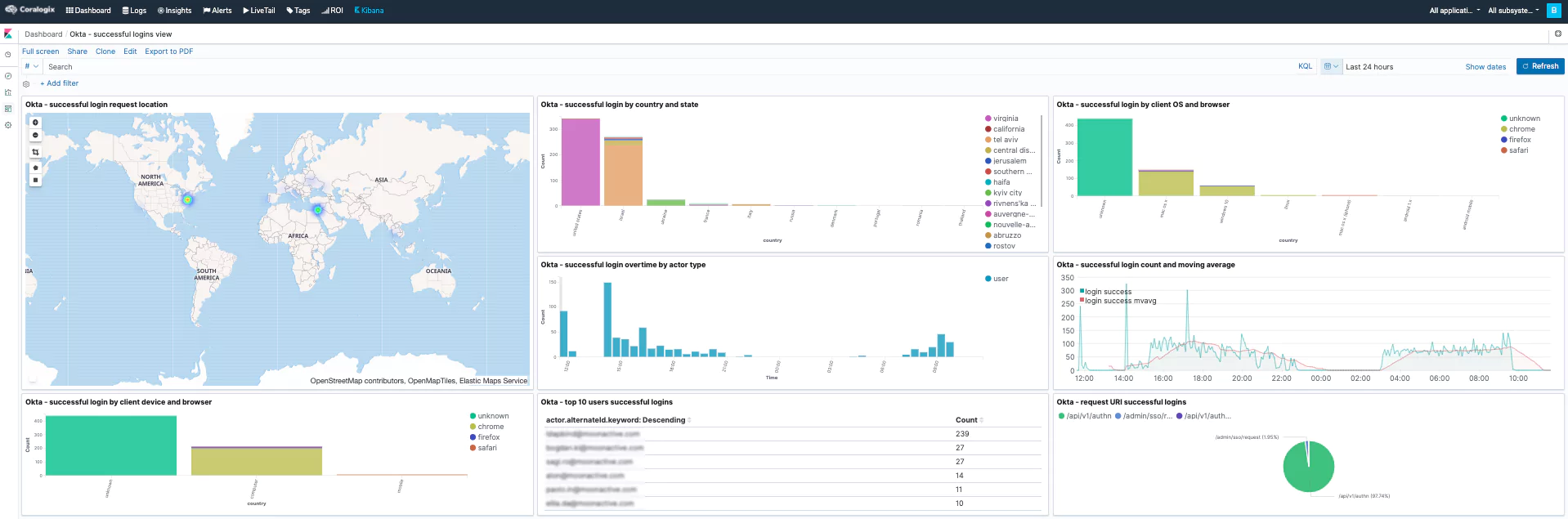Screen dimensions: 1568x519
Task: Open the calendar quick time menu
Action: (x=1331, y=66)
